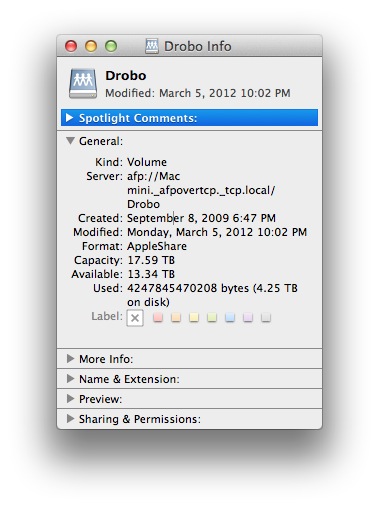Apply the purple label color
The width and height of the screenshot is (379, 508).
(248, 317)
